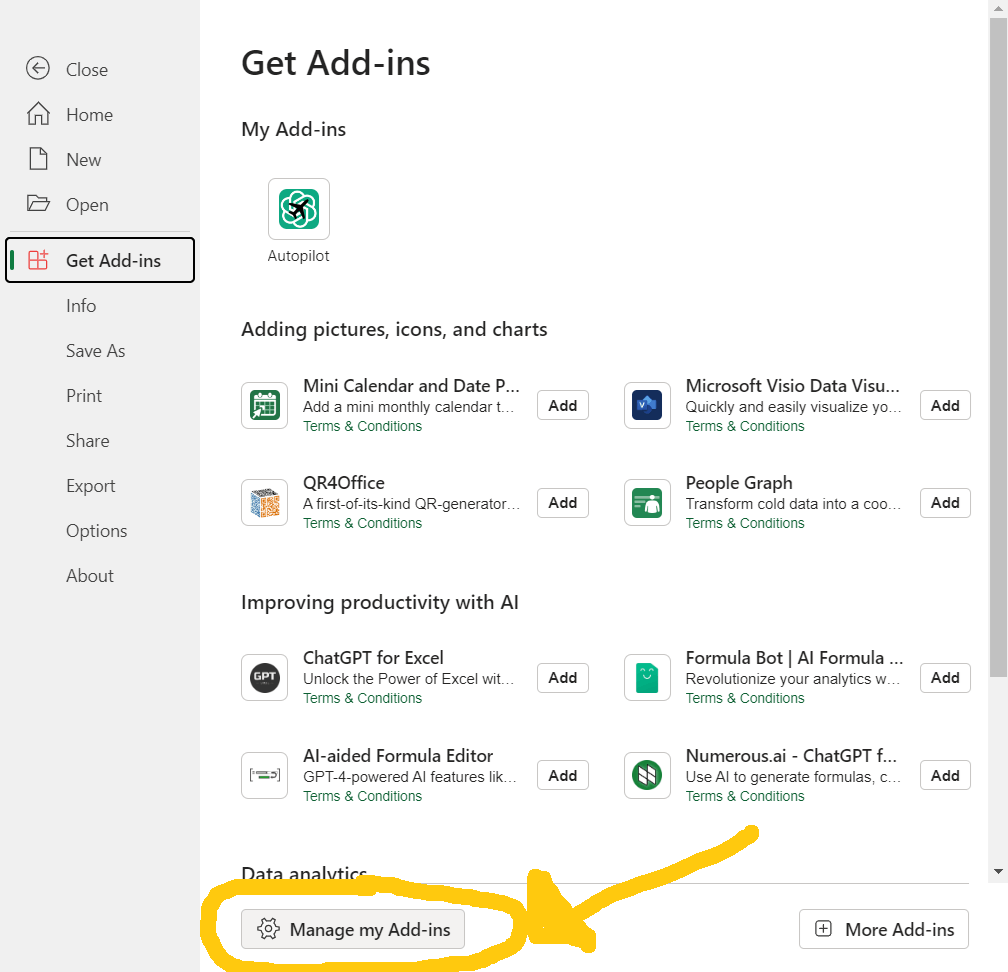1008x972 pixels.
Task: Open Terms & Conditions for AI-aided Formula Editor
Action: pyautogui.click(x=363, y=796)
